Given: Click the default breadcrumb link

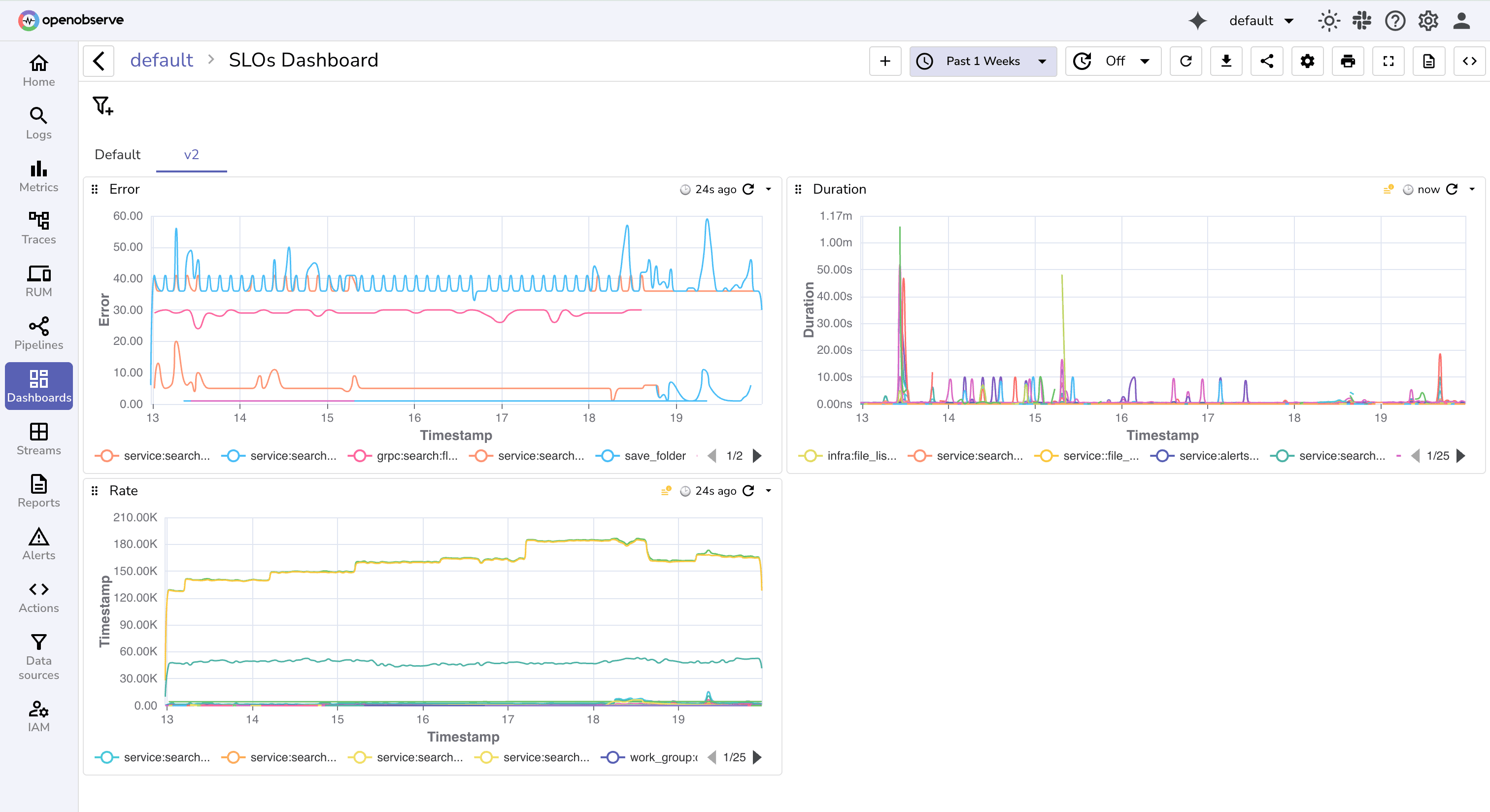Looking at the screenshot, I should coord(162,60).
